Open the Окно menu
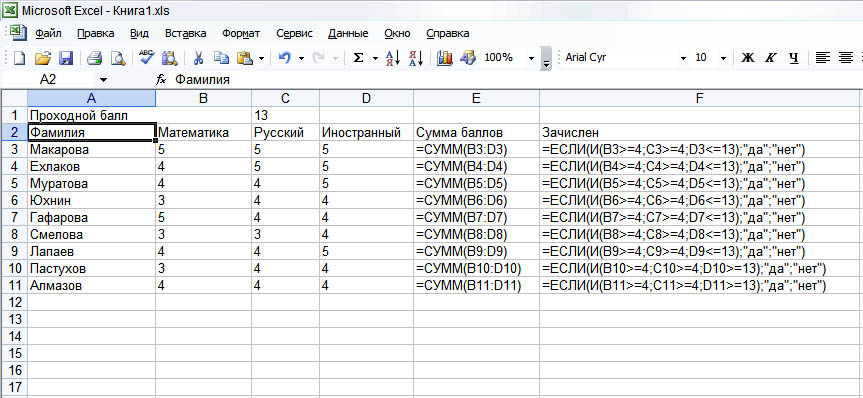The width and height of the screenshot is (863, 398). tap(397, 33)
